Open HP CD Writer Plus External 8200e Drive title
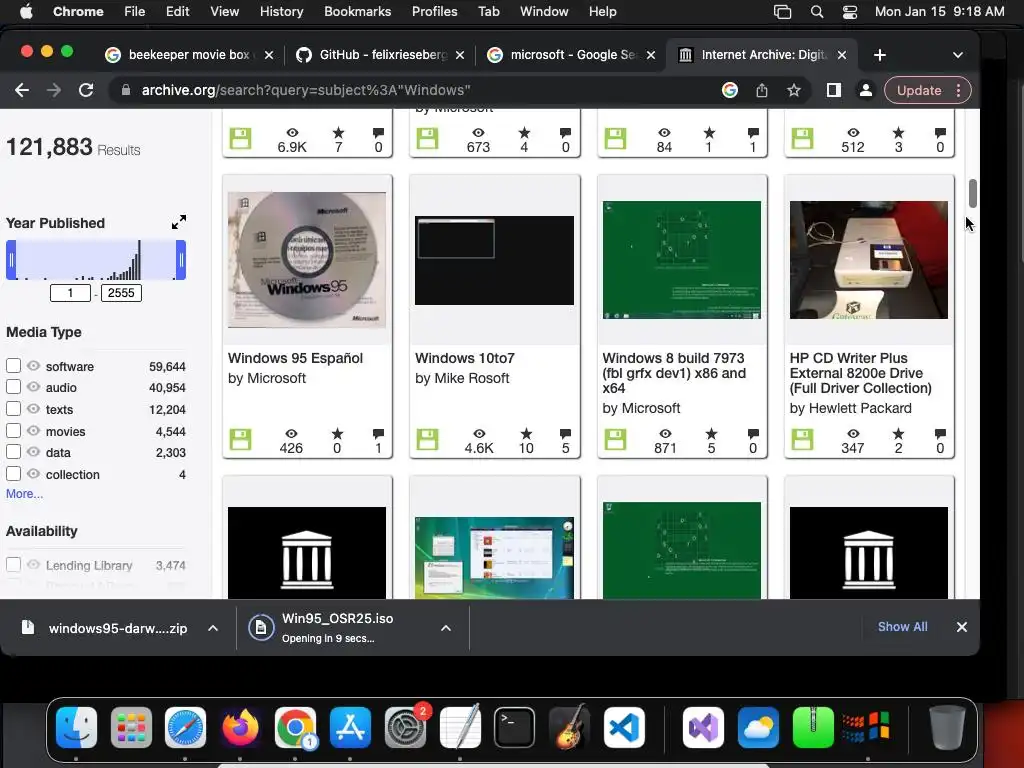The image size is (1024, 768). coord(861,373)
